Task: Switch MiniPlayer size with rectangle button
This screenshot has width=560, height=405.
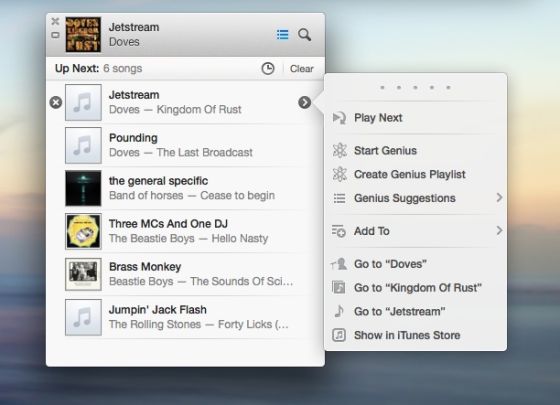Action: (55, 35)
